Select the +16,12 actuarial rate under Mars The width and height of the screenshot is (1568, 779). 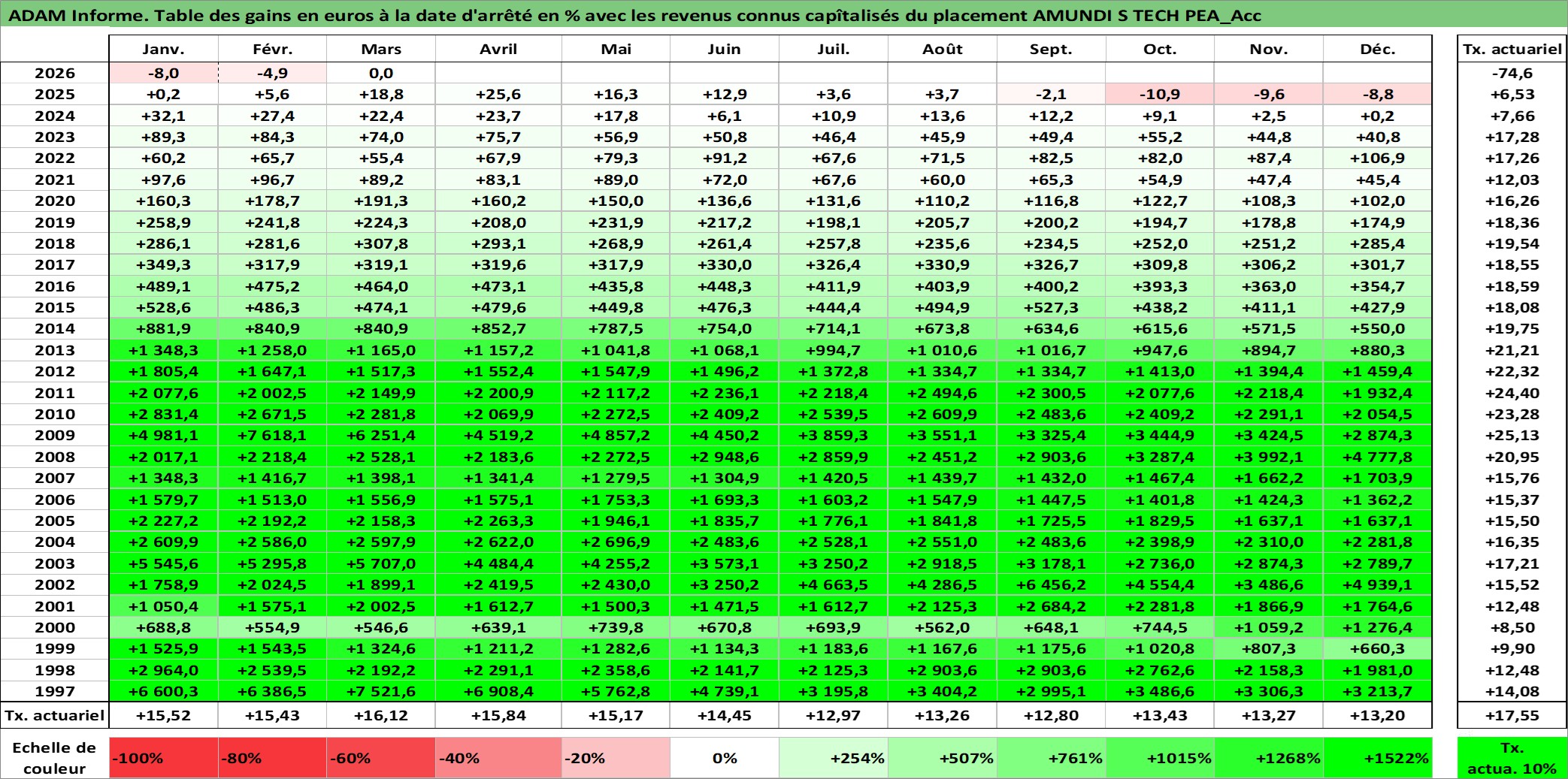tap(381, 715)
